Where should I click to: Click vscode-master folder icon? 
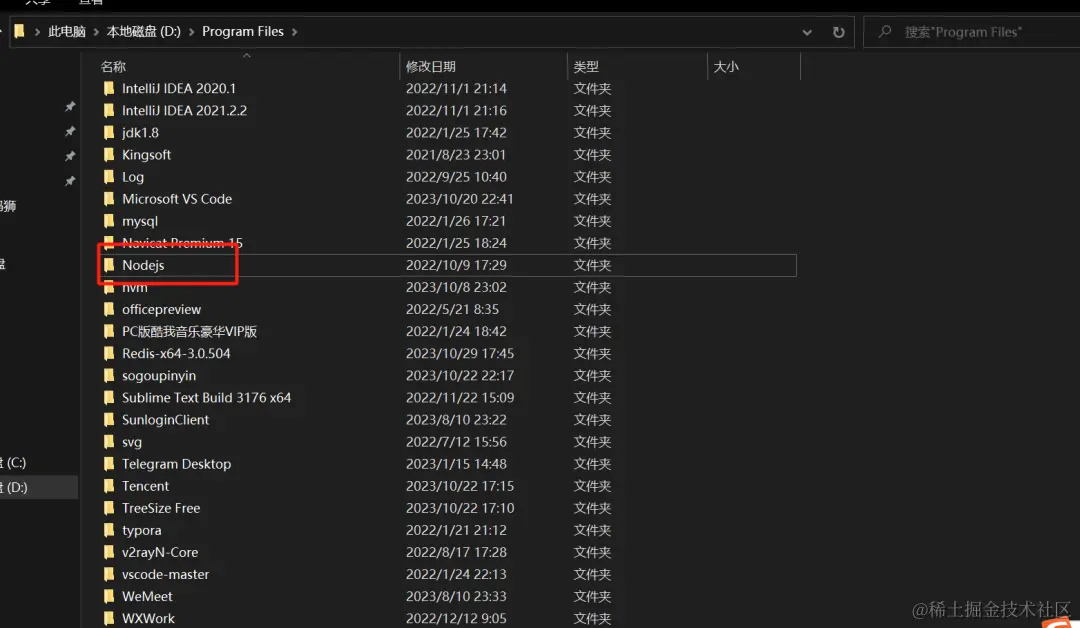[x=109, y=574]
